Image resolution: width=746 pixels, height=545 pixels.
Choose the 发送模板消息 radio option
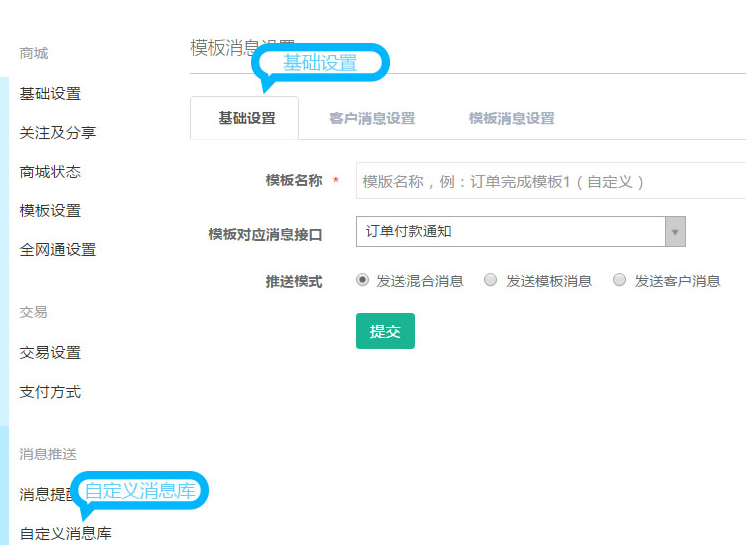[491, 281]
